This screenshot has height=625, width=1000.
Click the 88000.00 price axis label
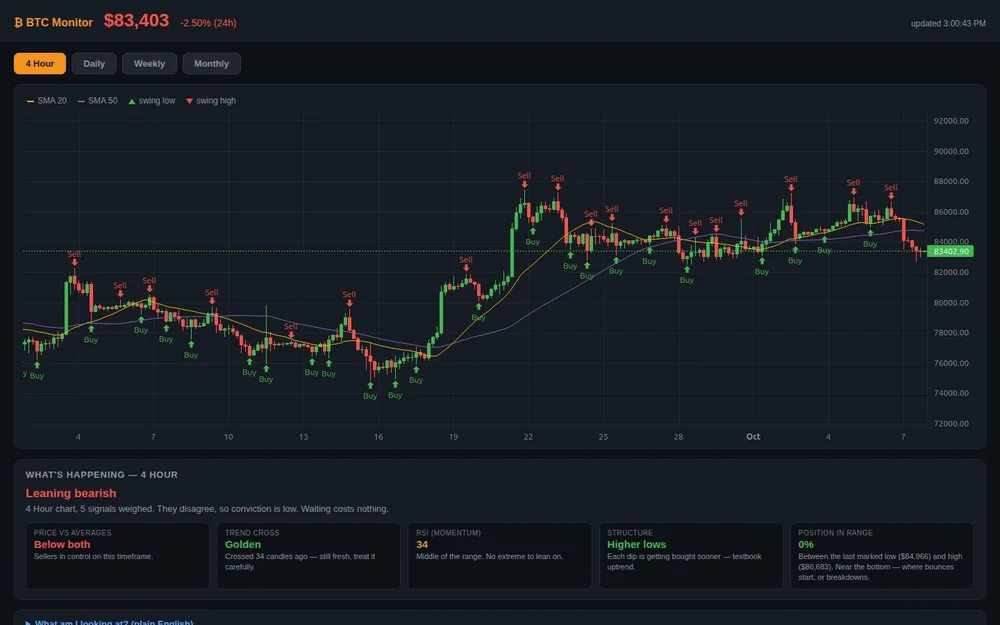tap(951, 181)
